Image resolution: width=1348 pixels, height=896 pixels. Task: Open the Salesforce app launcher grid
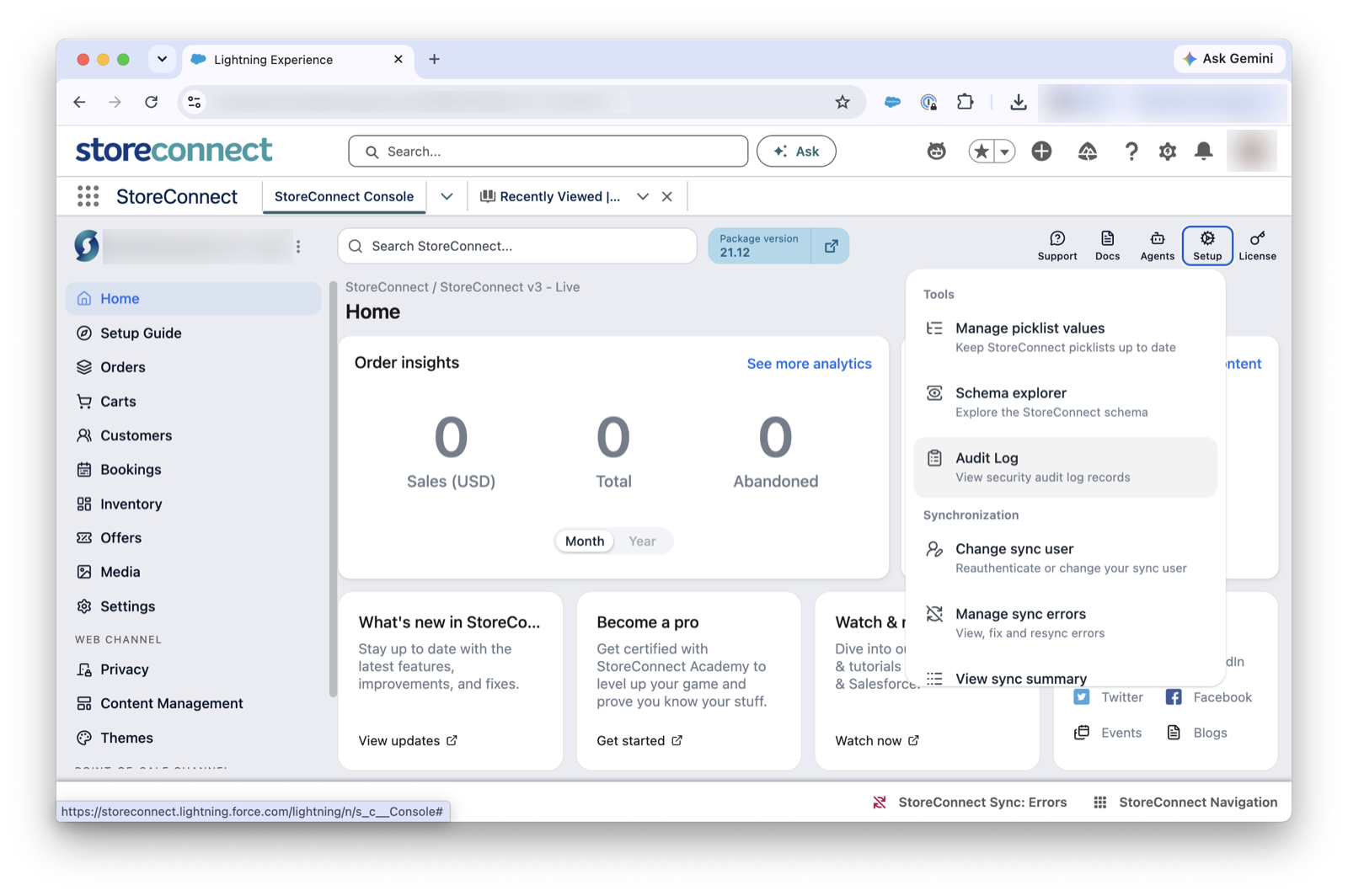pos(88,196)
